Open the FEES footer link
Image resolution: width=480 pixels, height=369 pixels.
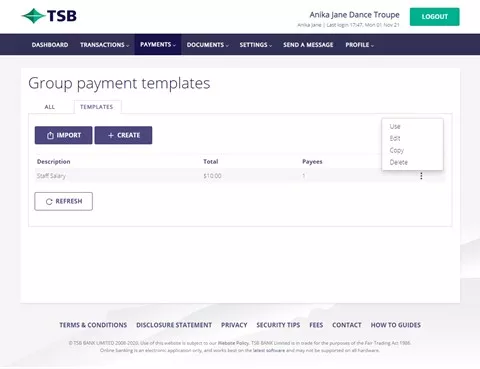[x=316, y=325]
